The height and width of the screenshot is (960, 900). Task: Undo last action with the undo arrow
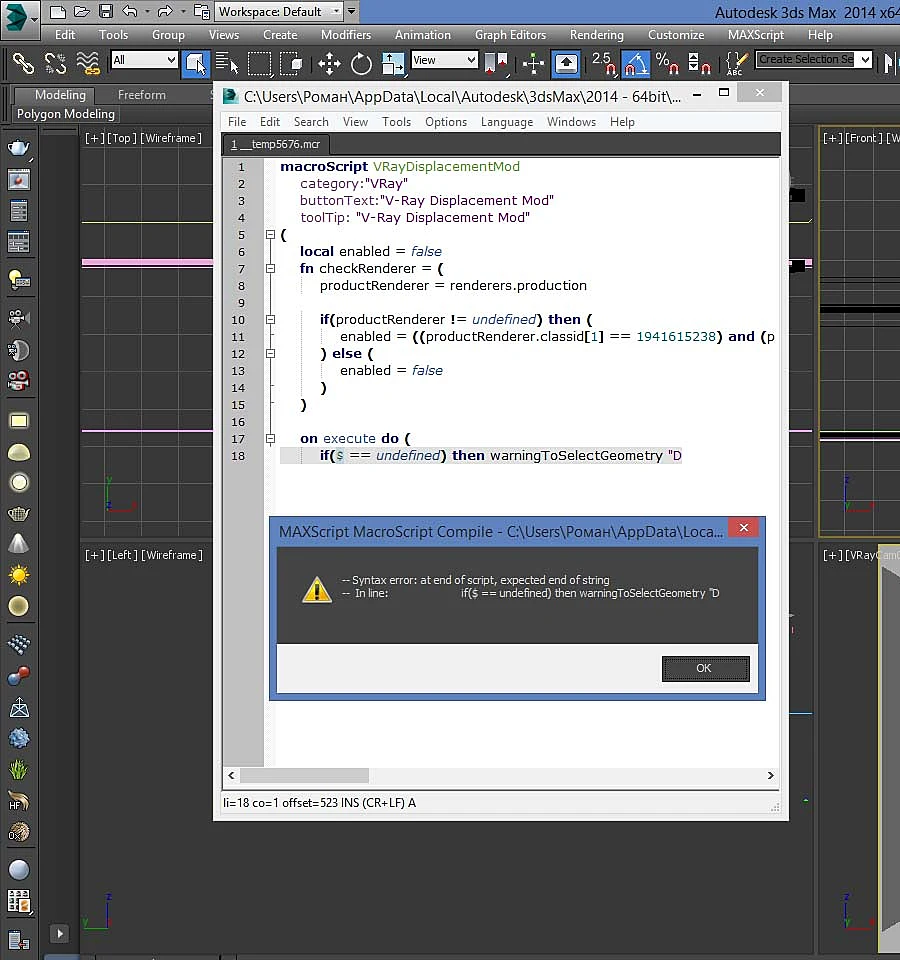pos(130,11)
